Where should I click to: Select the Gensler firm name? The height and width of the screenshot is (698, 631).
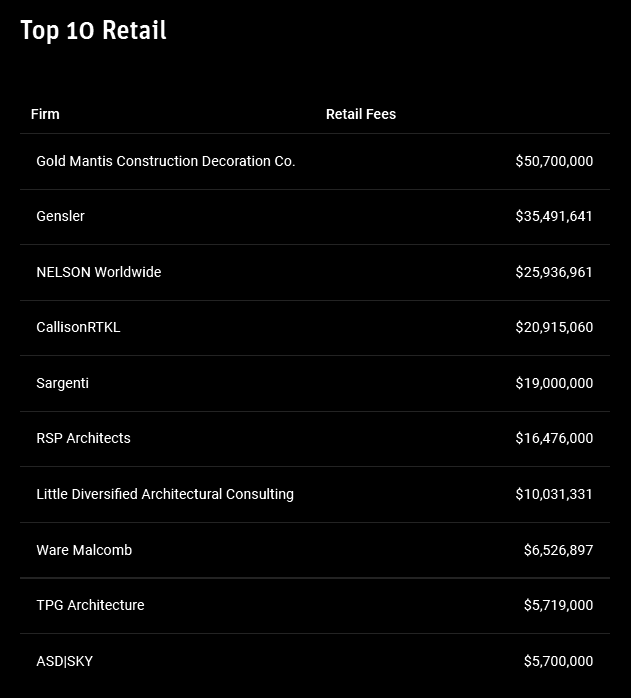[60, 216]
